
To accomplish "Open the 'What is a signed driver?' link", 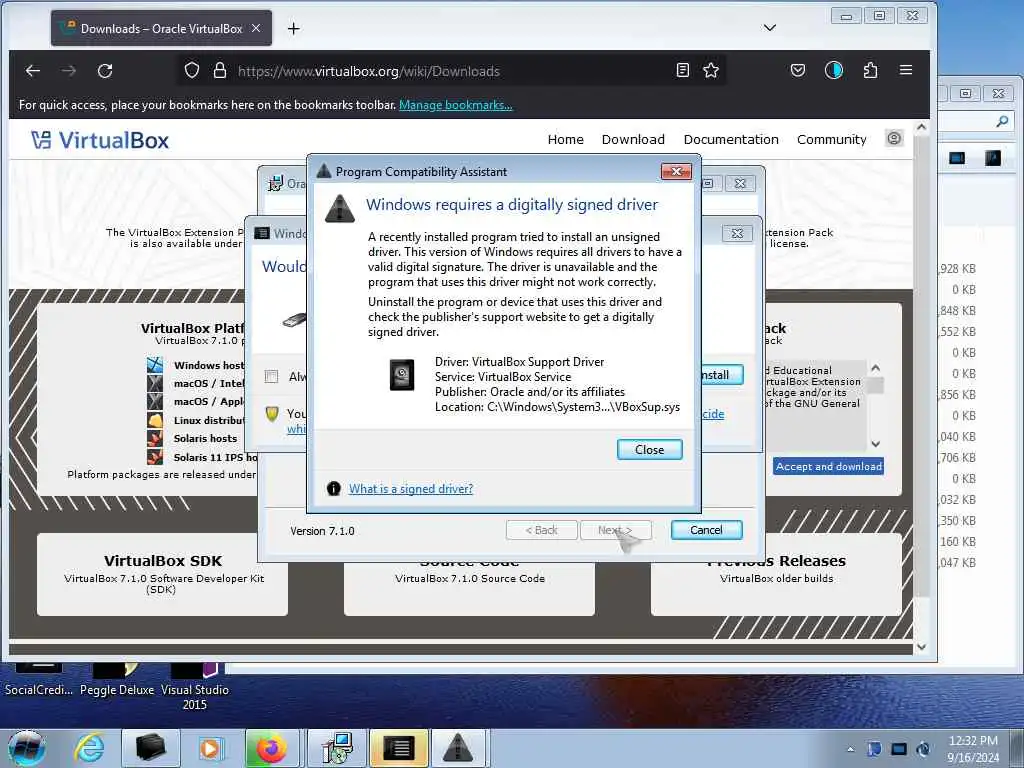I will point(411,488).
